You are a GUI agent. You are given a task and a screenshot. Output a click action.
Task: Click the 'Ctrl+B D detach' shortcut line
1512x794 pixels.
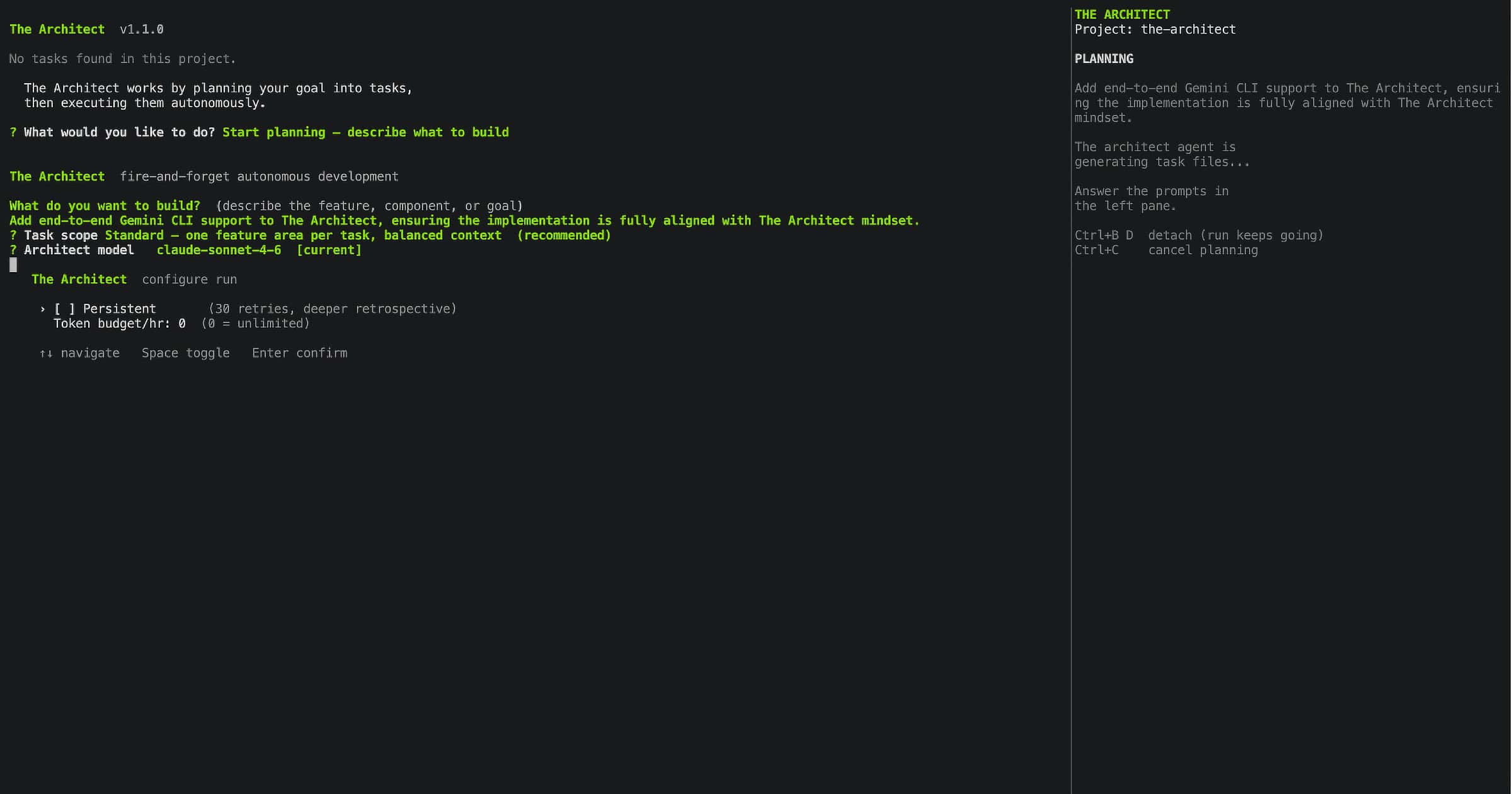click(x=1199, y=235)
